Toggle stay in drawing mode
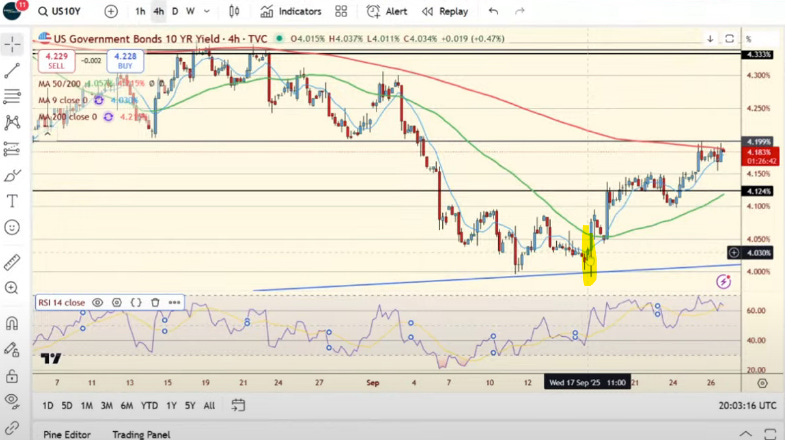 point(12,349)
